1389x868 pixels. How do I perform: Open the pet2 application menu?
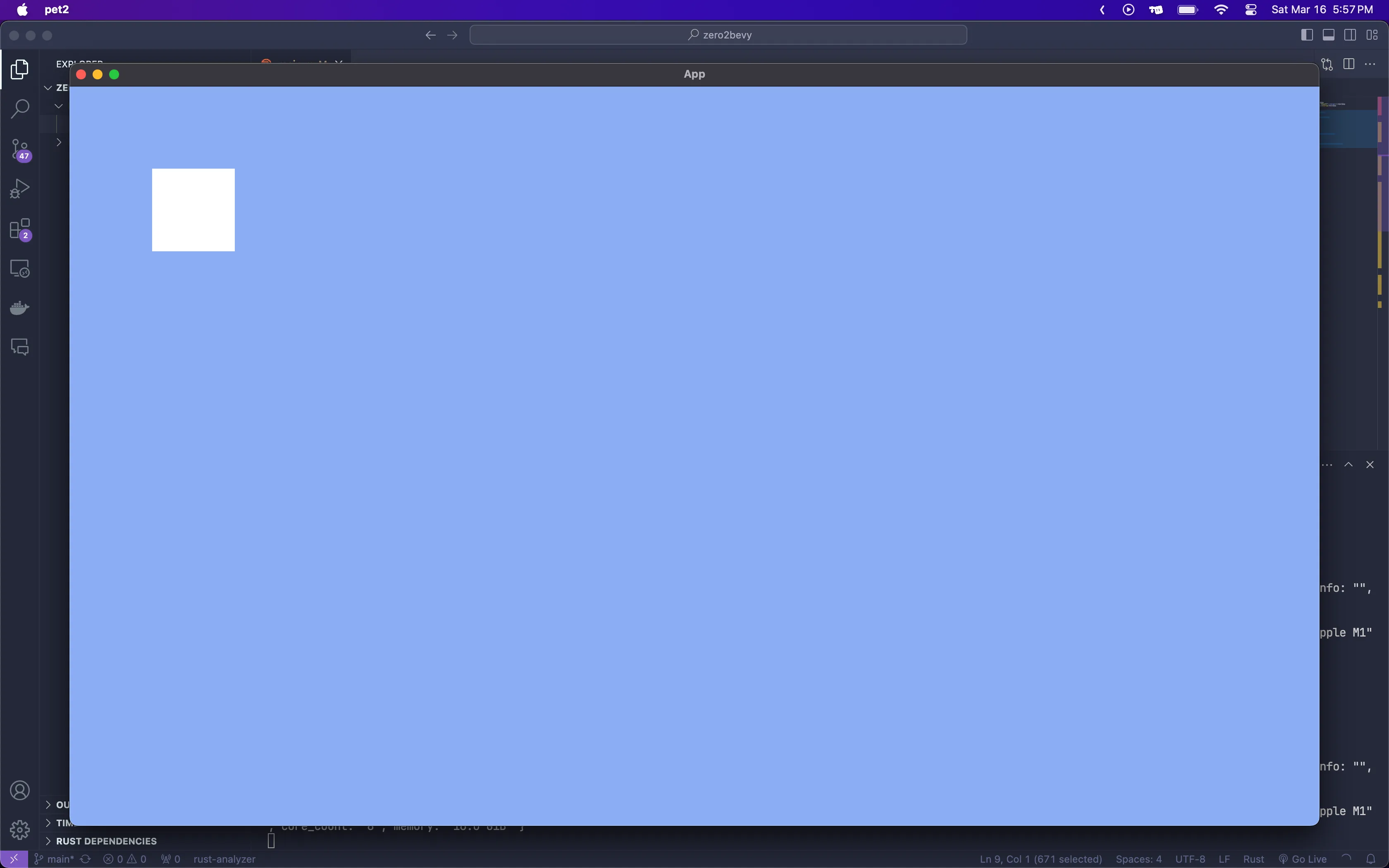tap(57, 10)
